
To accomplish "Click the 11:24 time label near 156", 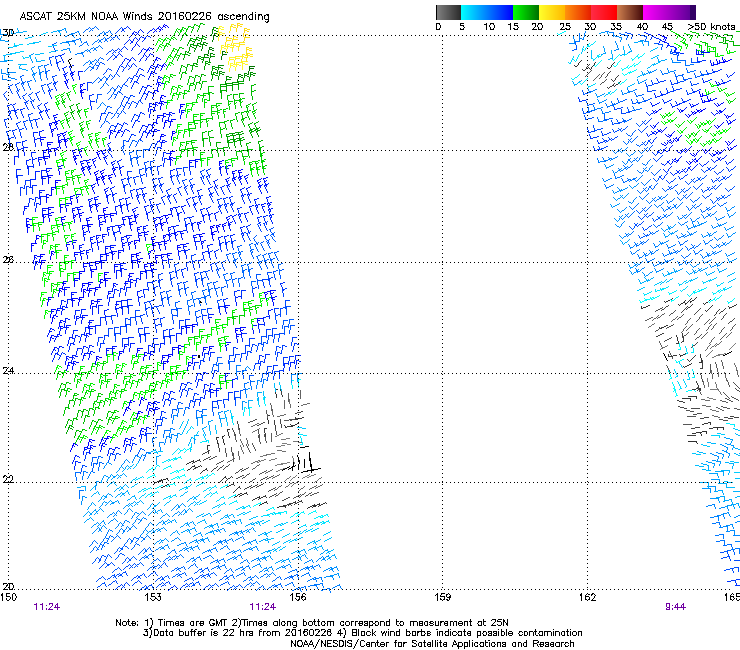I will point(262,607).
